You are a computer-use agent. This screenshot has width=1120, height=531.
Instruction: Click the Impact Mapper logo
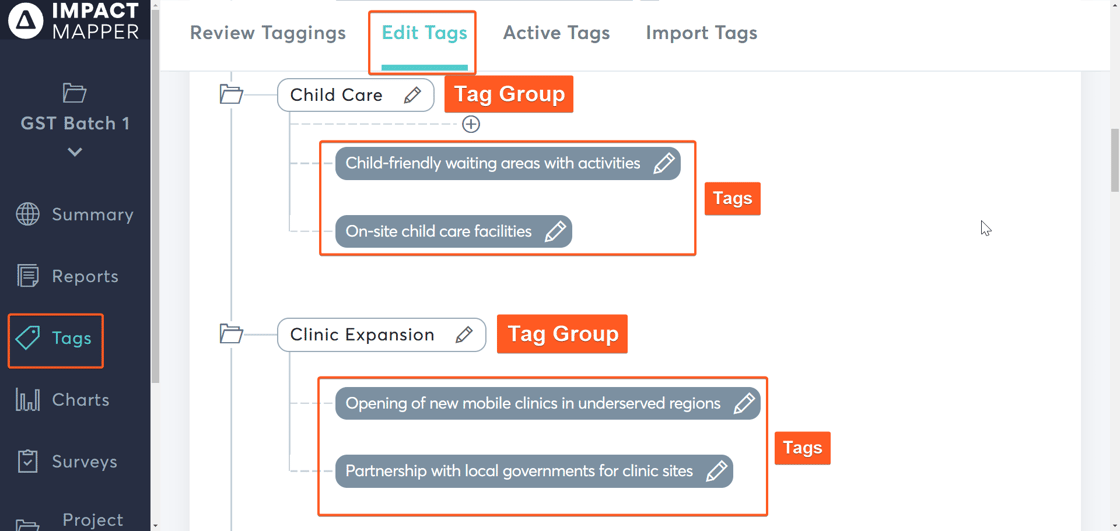pyautogui.click(x=74, y=21)
